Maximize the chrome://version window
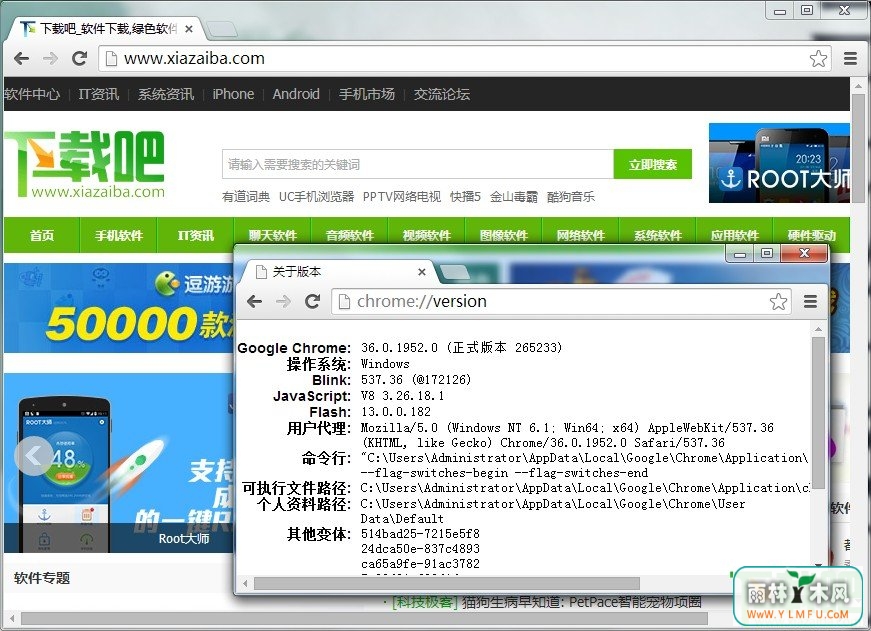The image size is (871, 631). click(x=767, y=253)
